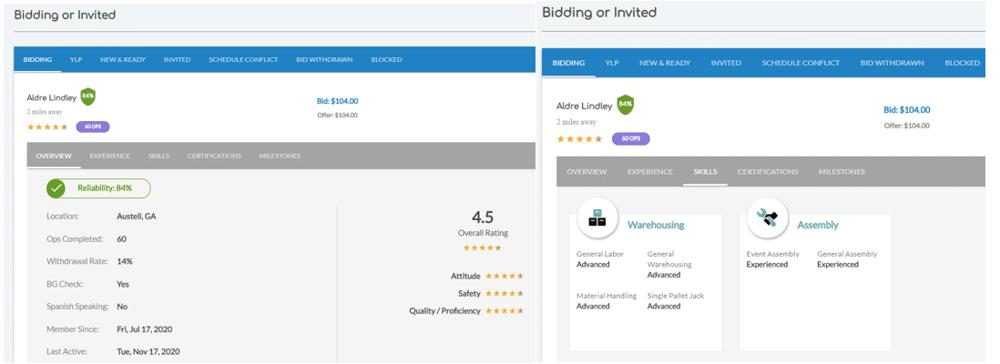The height and width of the screenshot is (364, 1000).
Task: Open Overview sub-tab in right panel
Action: pos(587,171)
